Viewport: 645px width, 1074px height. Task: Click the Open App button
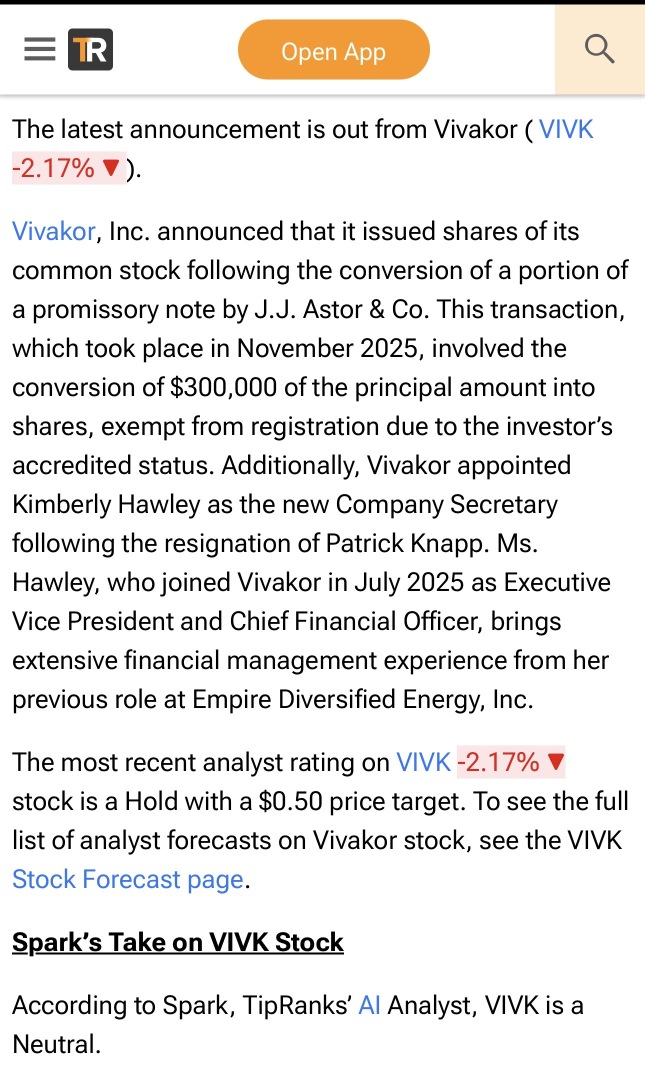pyautogui.click(x=333, y=51)
